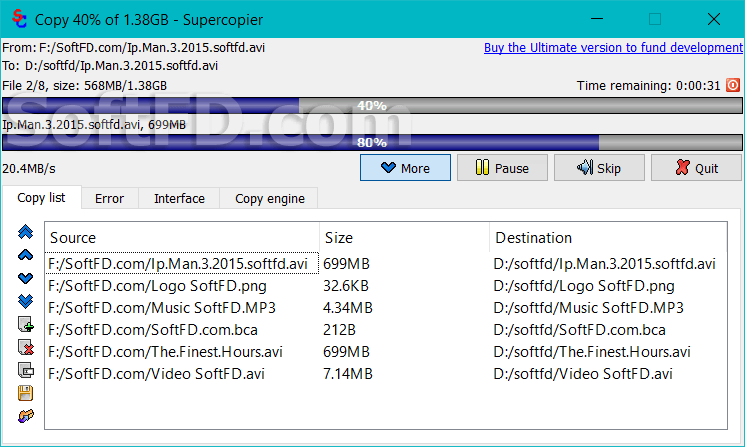Click the red shutdown timer icon
Screen dimensions: 745x447
tap(733, 85)
